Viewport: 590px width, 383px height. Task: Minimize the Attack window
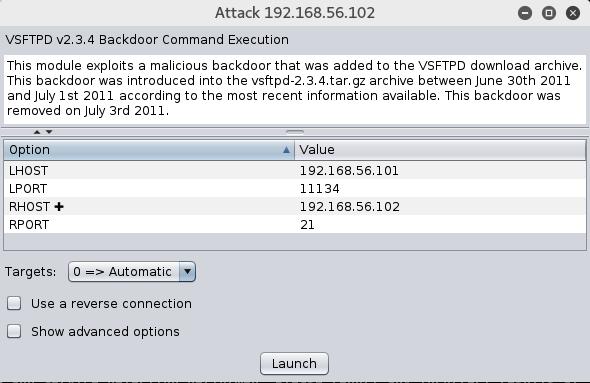(525, 13)
